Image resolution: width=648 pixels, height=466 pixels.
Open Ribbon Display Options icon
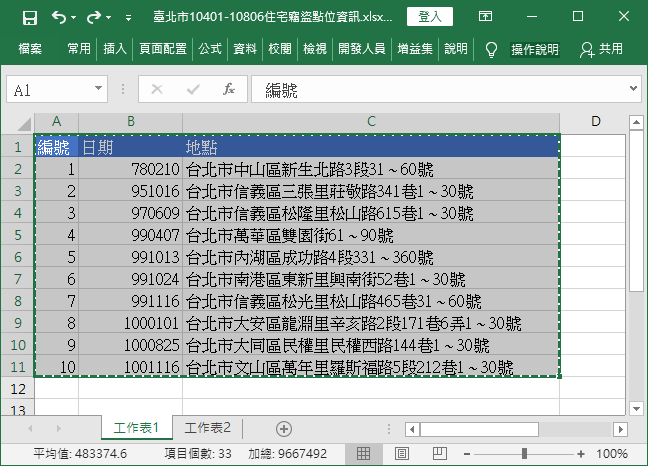485,17
